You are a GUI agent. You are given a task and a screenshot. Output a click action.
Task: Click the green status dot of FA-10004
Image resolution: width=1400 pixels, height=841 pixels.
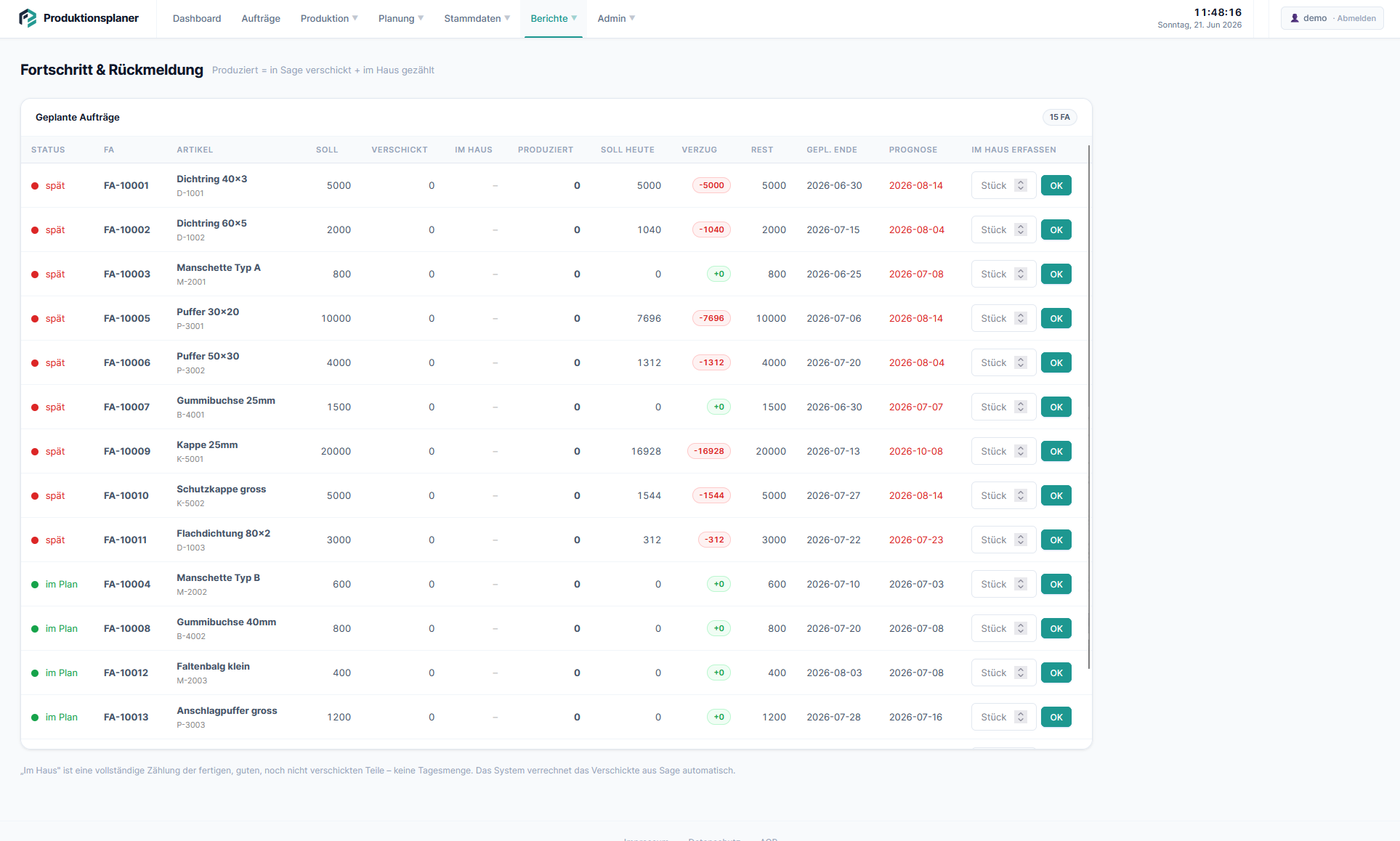pos(35,585)
